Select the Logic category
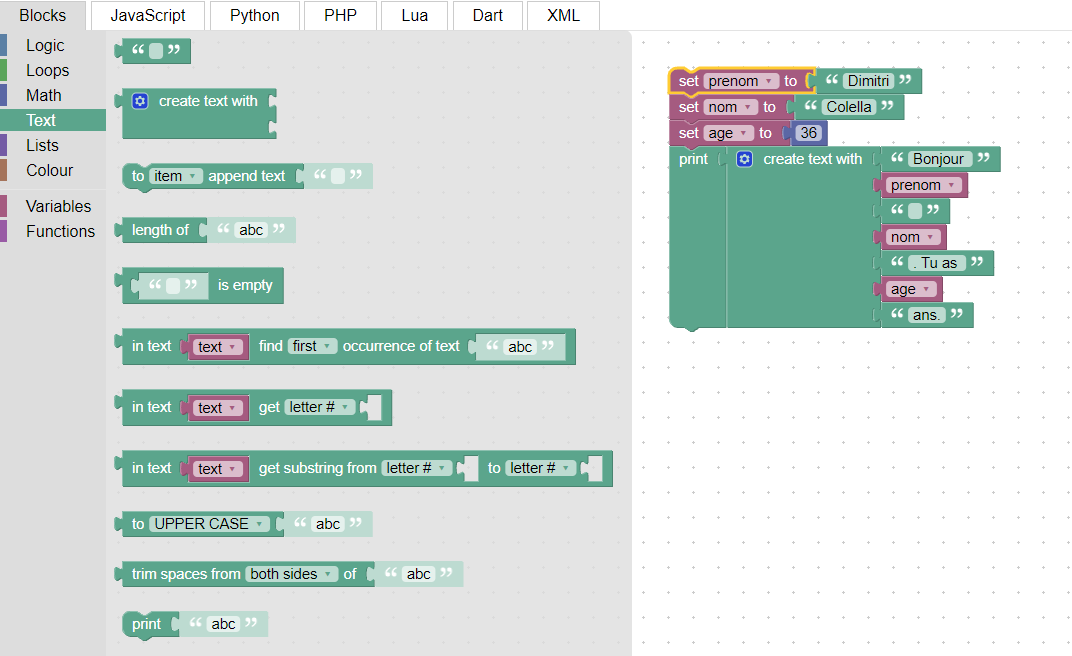Screen dimensions: 1072x656 coord(45,45)
